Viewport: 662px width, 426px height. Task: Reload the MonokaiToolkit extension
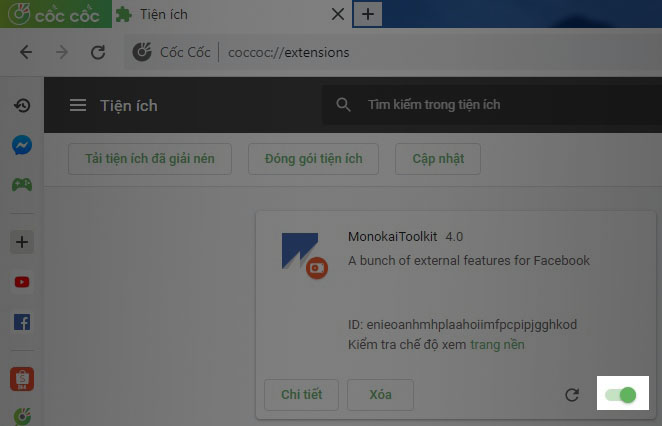point(572,395)
